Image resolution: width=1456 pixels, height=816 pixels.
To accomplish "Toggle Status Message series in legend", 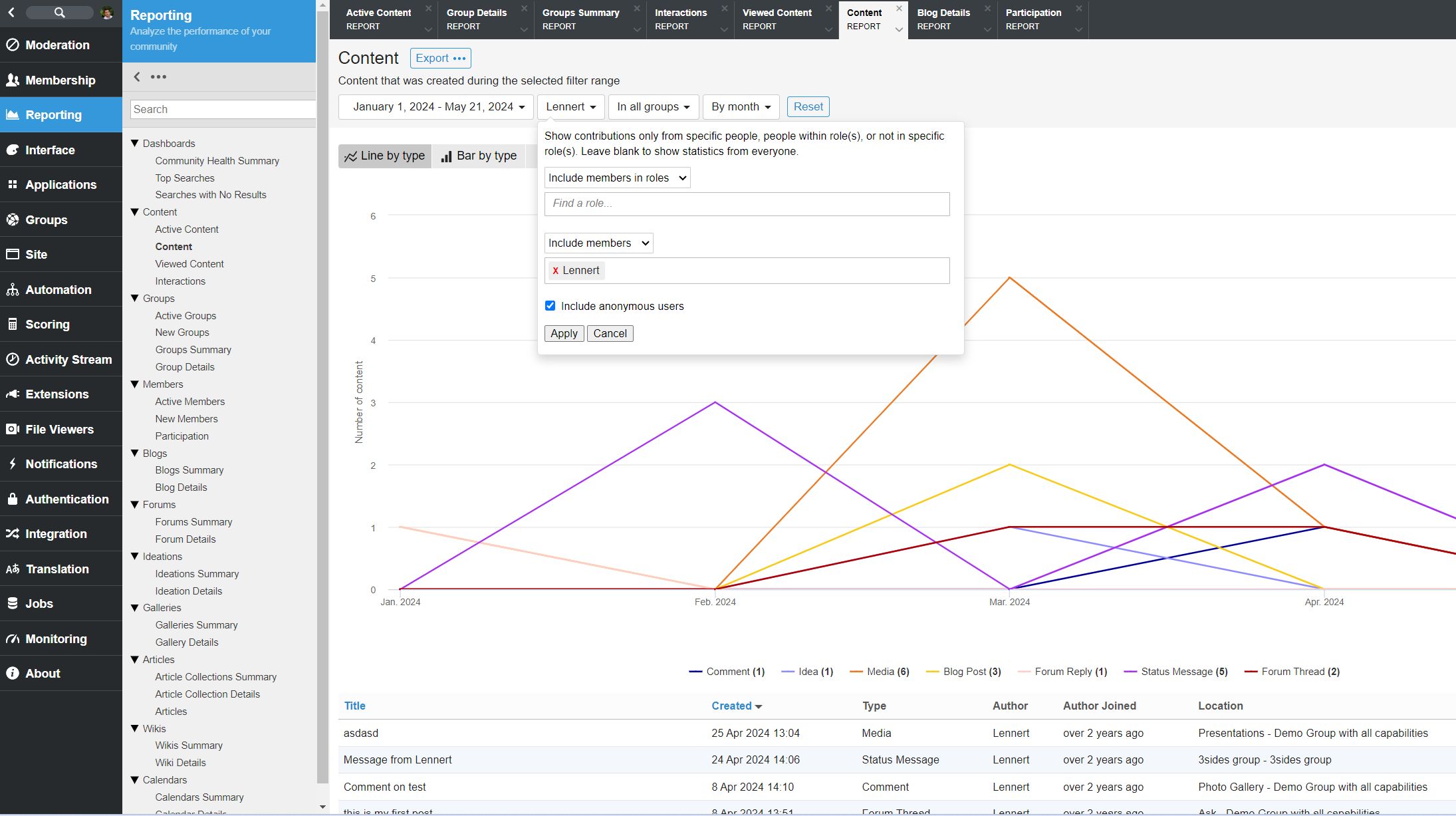I will (x=1175, y=672).
